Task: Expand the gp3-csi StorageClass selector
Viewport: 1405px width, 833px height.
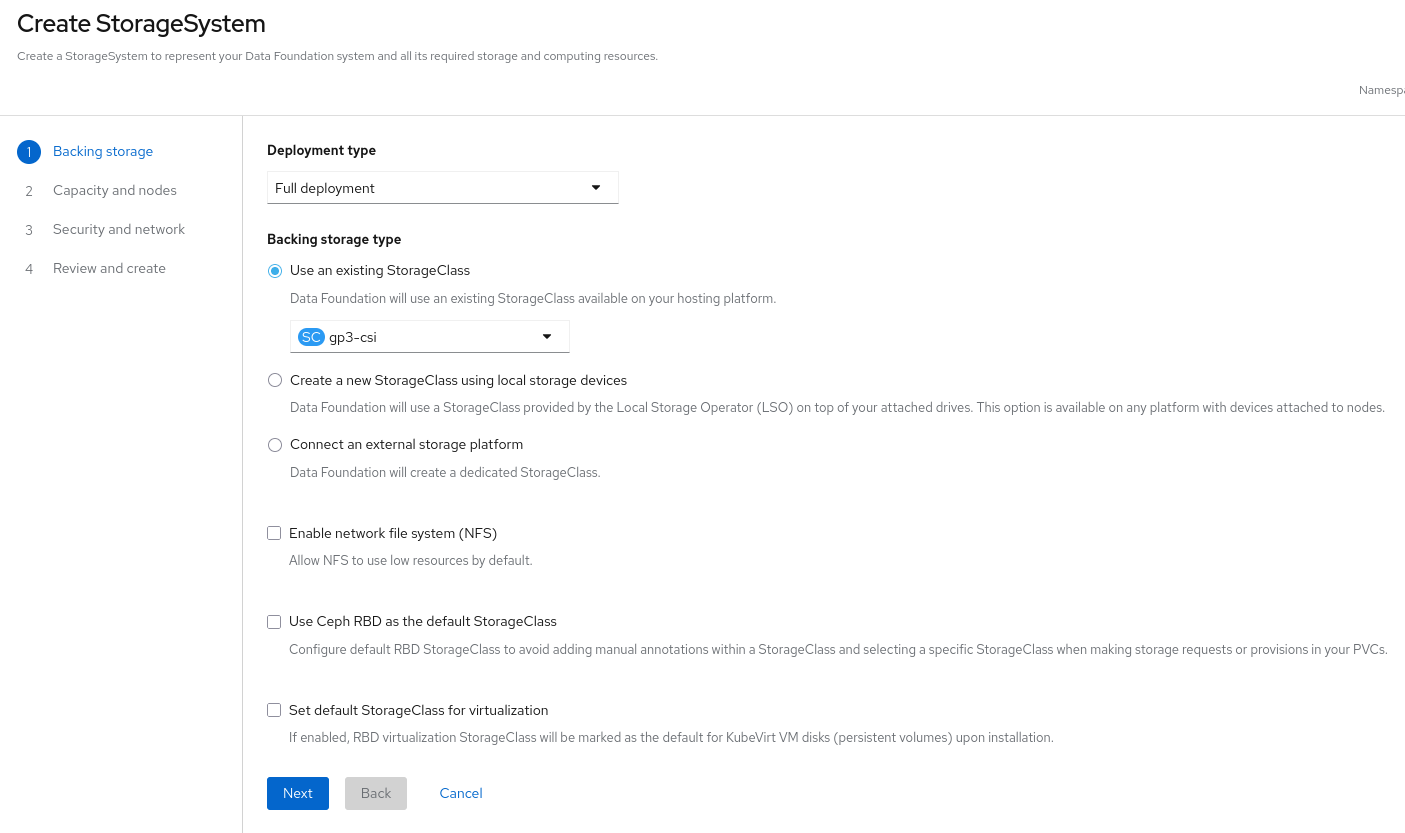Action: [430, 337]
